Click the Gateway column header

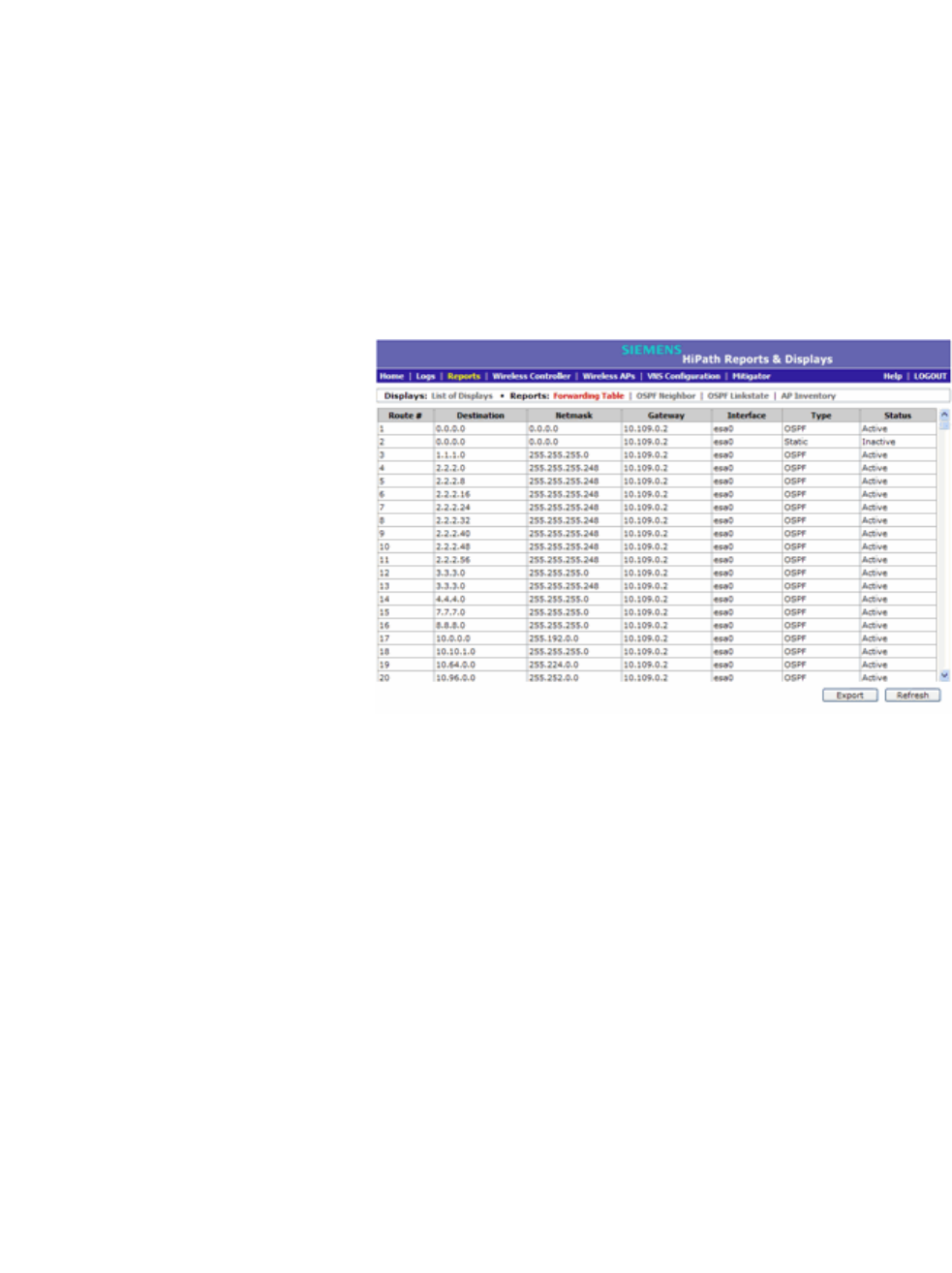coord(666,416)
